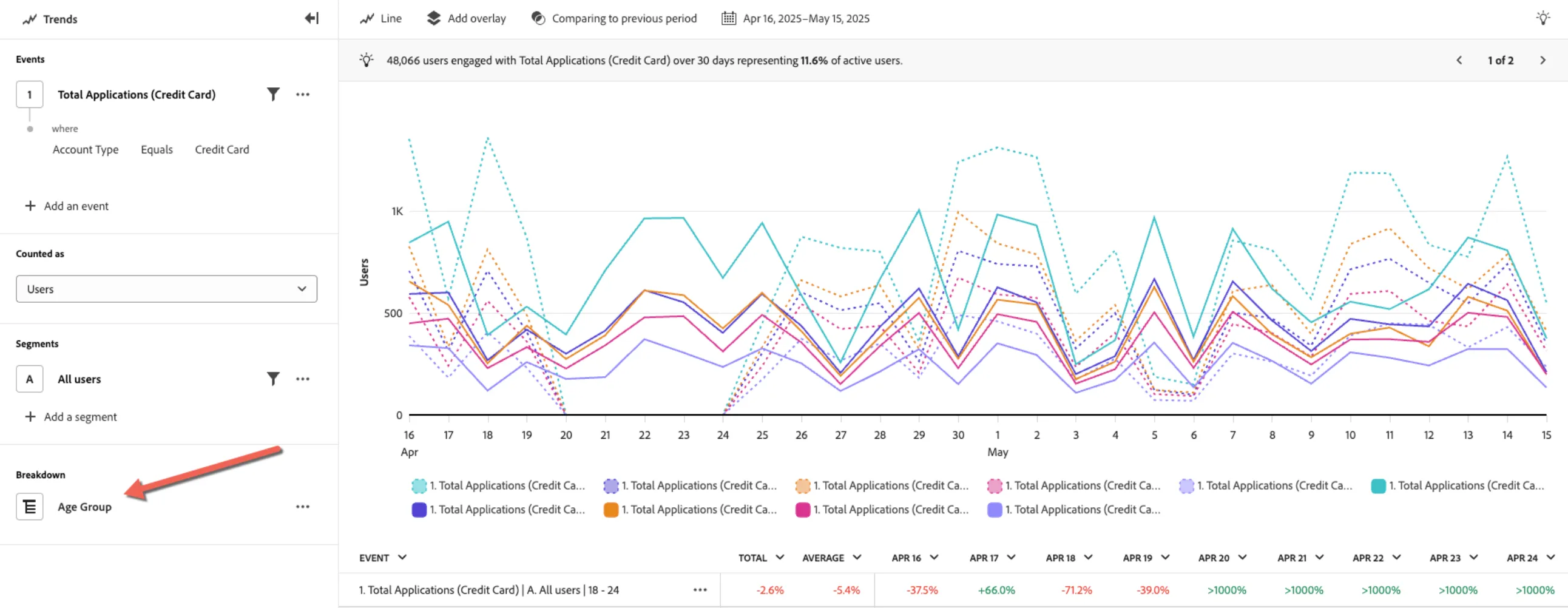Click the -2.6% total cell
This screenshot has width=1568, height=608.
pyautogui.click(x=770, y=590)
